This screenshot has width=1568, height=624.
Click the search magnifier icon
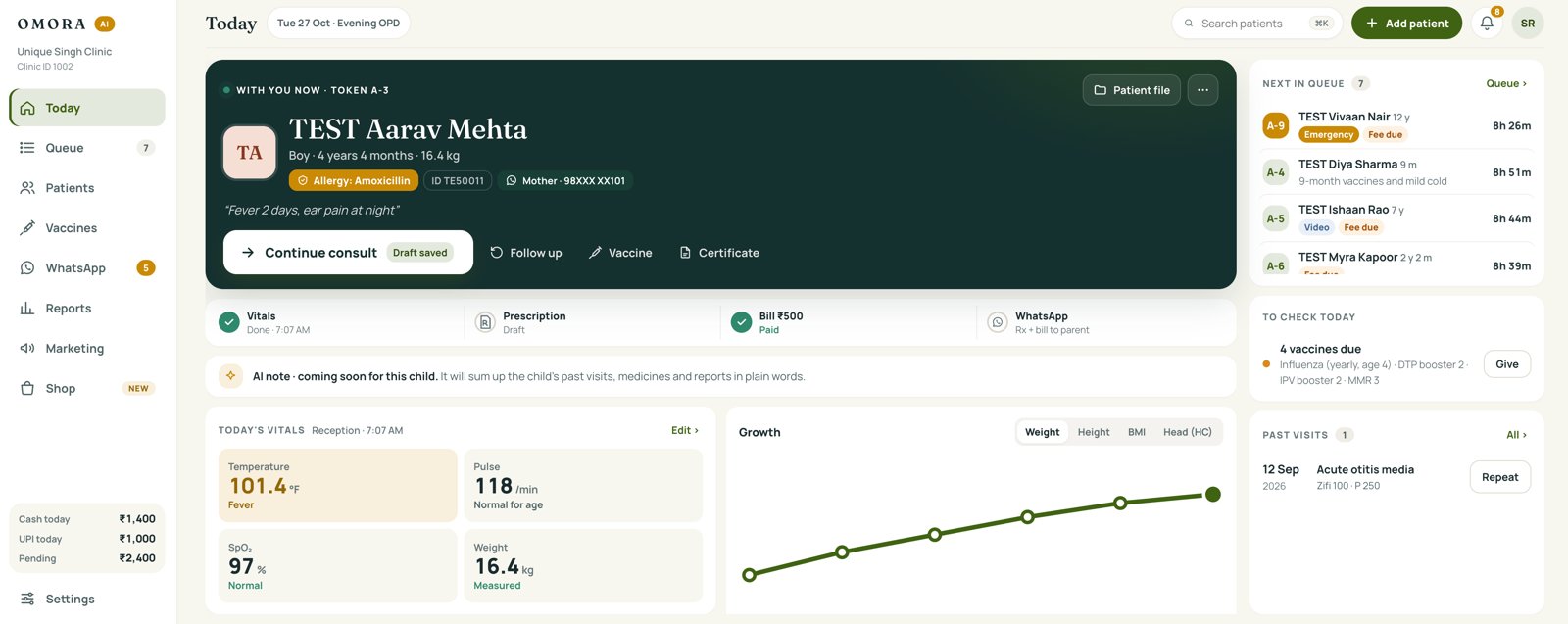coord(1189,24)
